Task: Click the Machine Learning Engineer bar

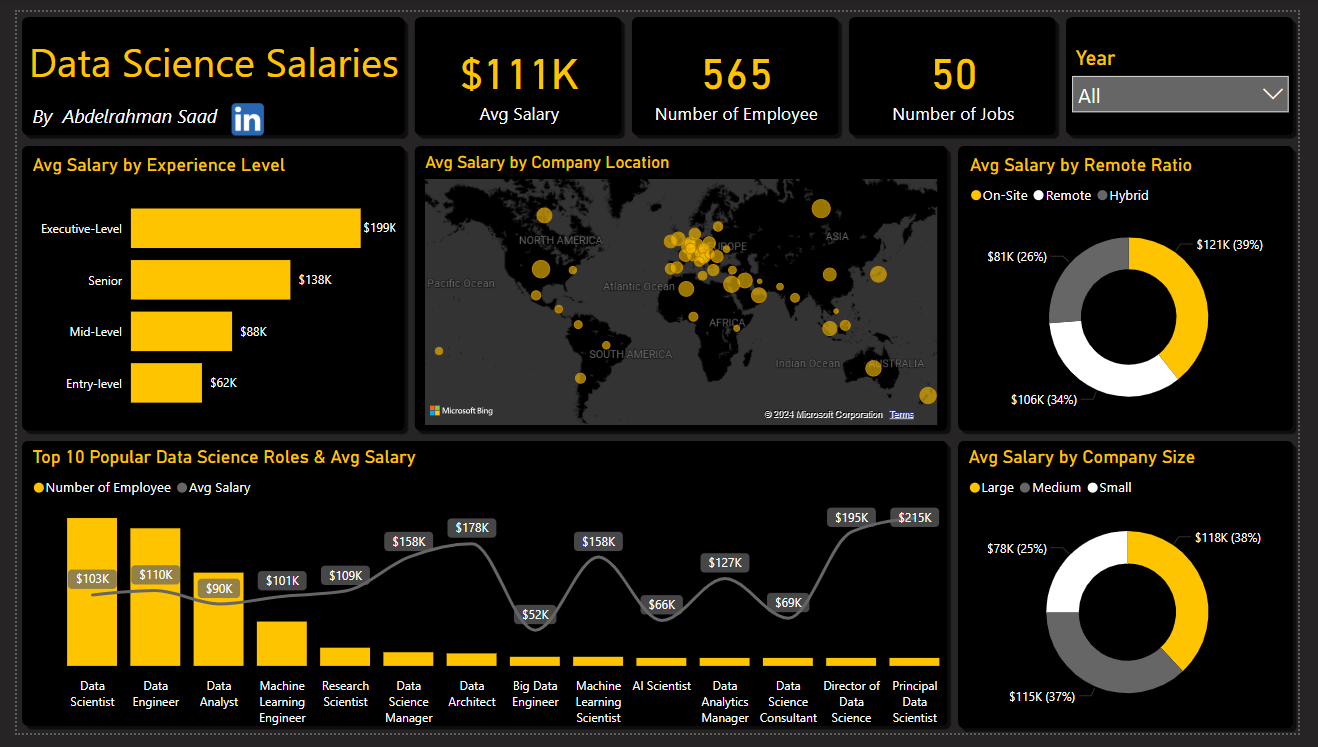Action: tap(282, 644)
